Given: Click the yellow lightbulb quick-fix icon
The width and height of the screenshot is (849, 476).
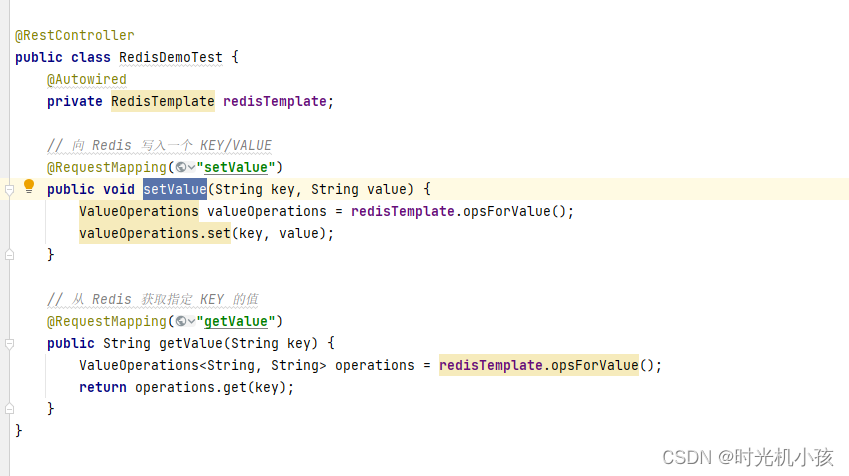Looking at the screenshot, I should [x=29, y=187].
